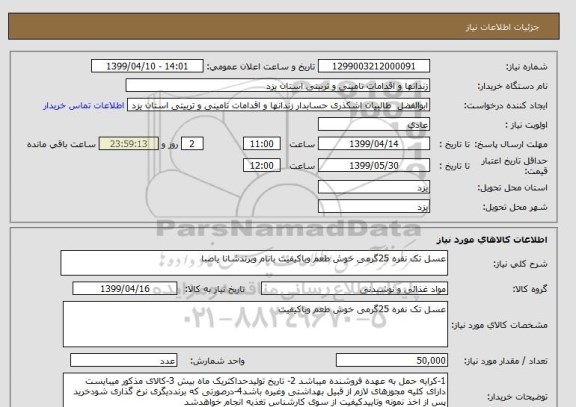Click the remaining days field showing 2
This screenshot has width=576, height=407.
coord(192,144)
